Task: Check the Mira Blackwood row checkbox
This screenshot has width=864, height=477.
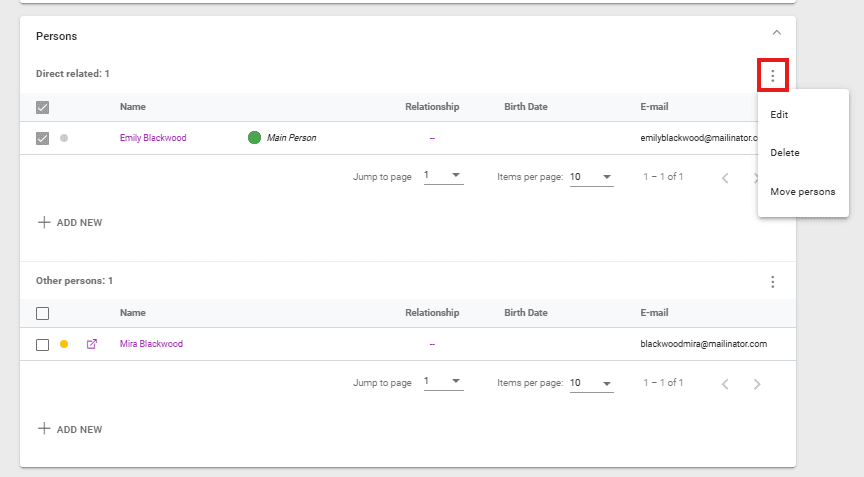Action: point(42,344)
